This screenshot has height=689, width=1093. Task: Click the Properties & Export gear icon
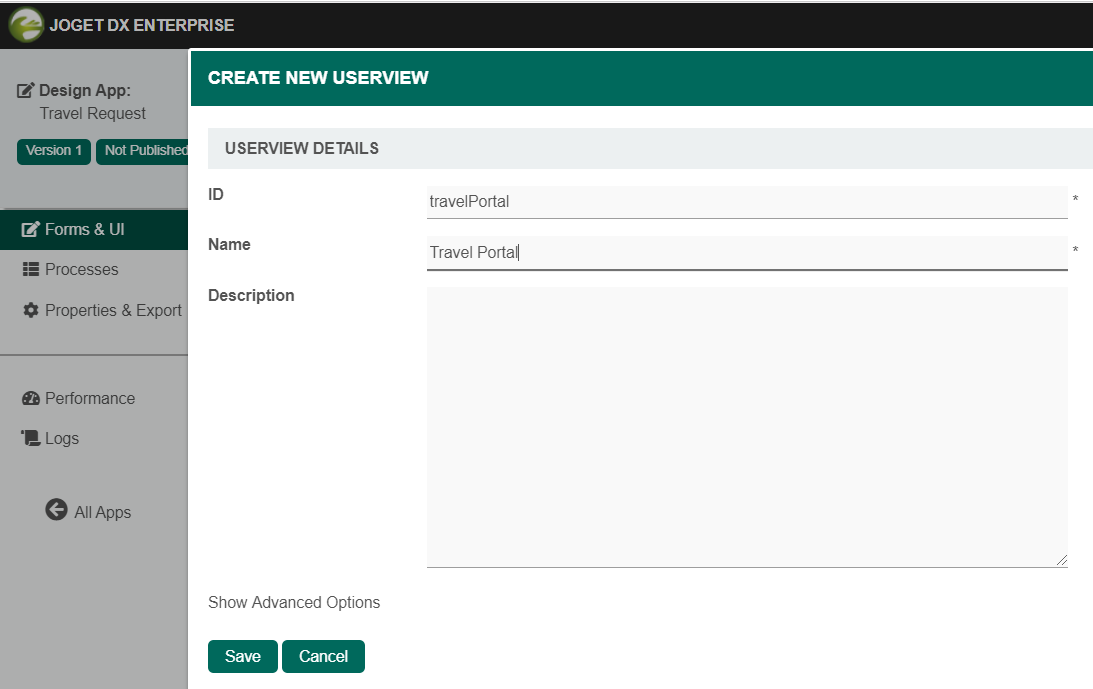[30, 310]
